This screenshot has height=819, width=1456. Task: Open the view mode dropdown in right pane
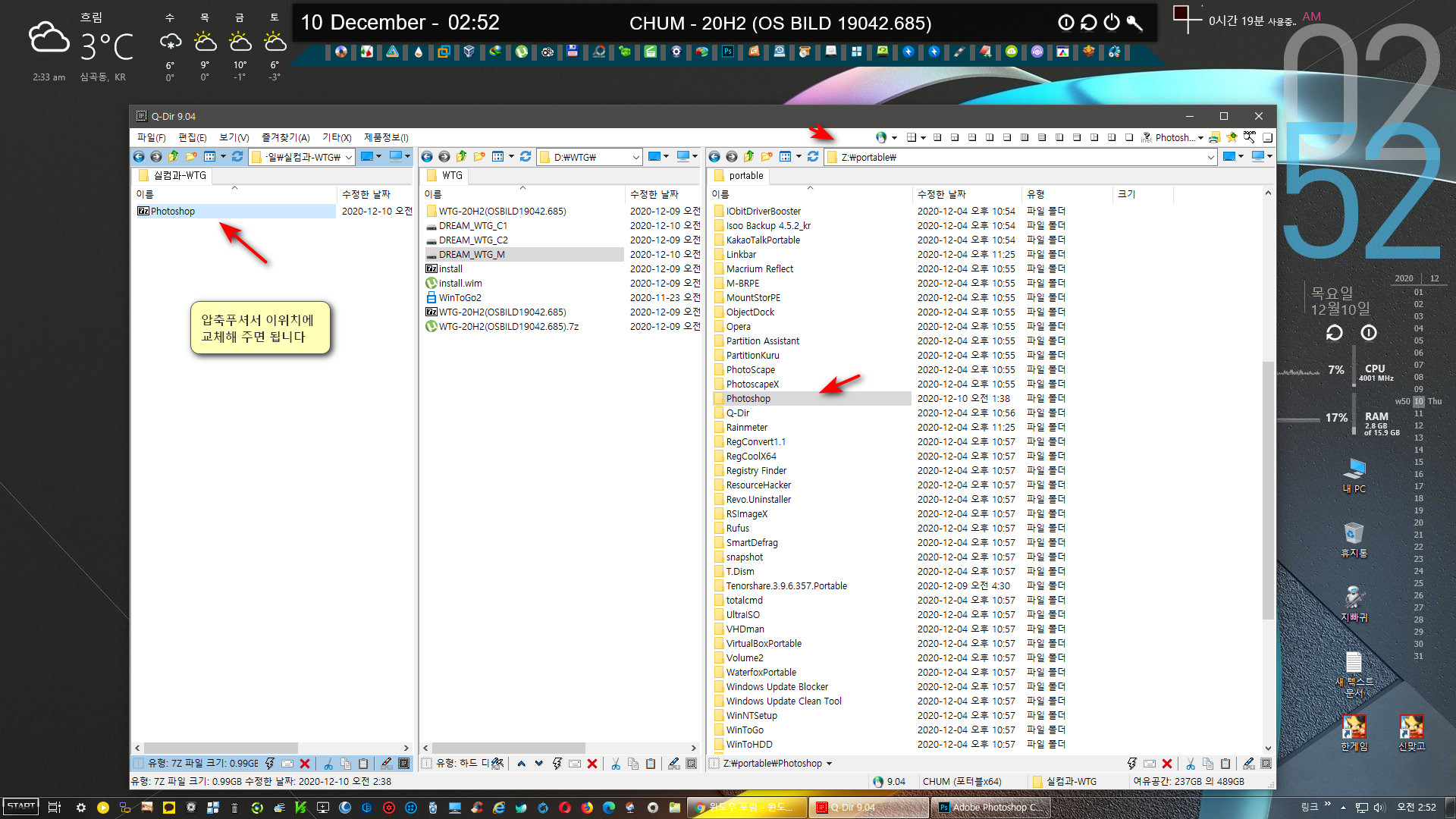tap(799, 157)
